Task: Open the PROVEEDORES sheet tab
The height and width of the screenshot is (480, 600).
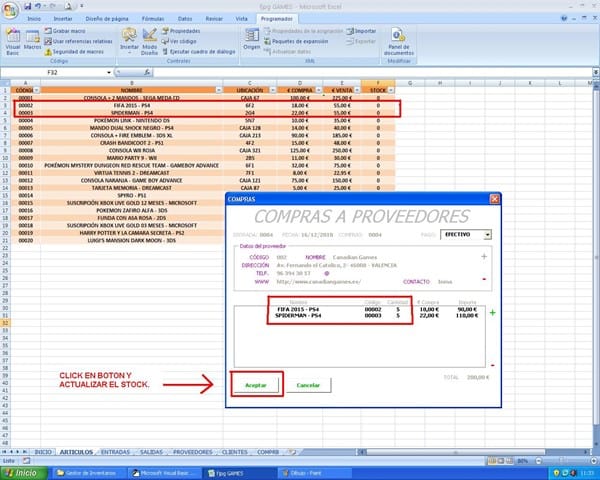Action: [186, 452]
